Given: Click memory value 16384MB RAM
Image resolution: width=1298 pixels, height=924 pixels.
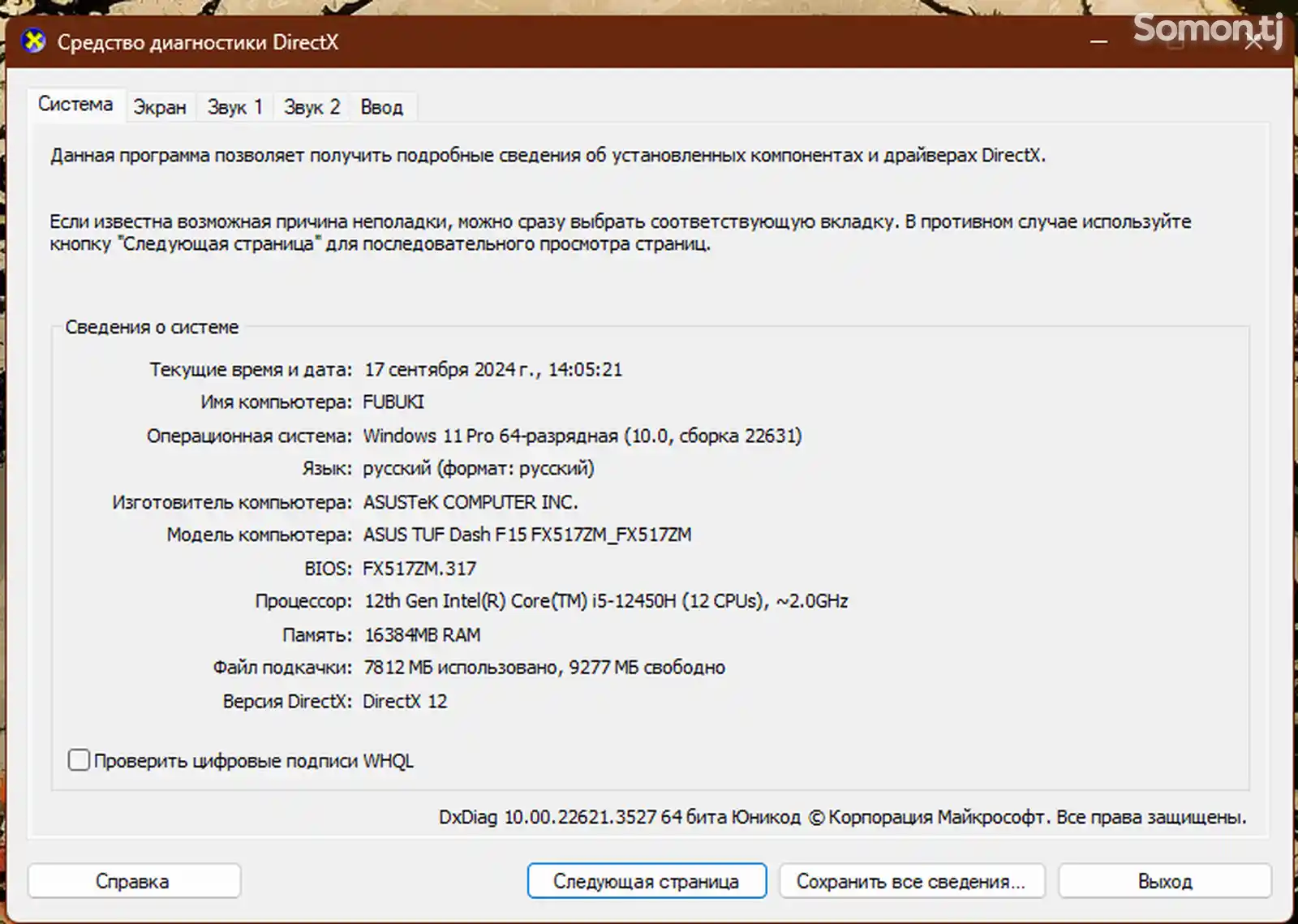Looking at the screenshot, I should point(422,635).
